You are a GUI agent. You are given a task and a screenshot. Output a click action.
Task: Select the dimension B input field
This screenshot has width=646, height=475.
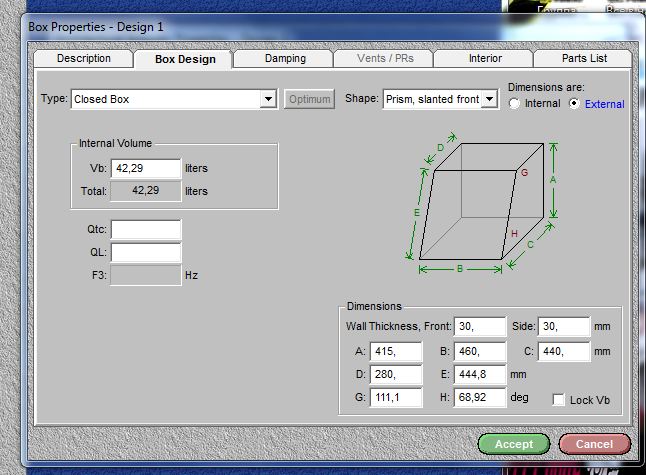[x=479, y=351]
